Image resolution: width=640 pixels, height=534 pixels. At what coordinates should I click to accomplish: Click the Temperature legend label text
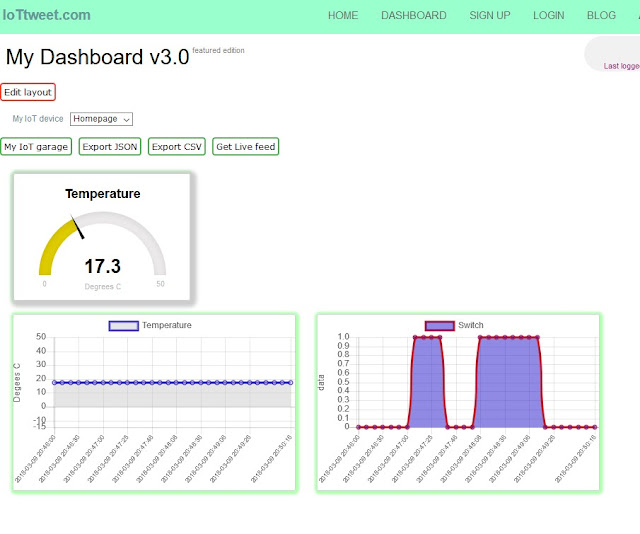pyautogui.click(x=167, y=325)
